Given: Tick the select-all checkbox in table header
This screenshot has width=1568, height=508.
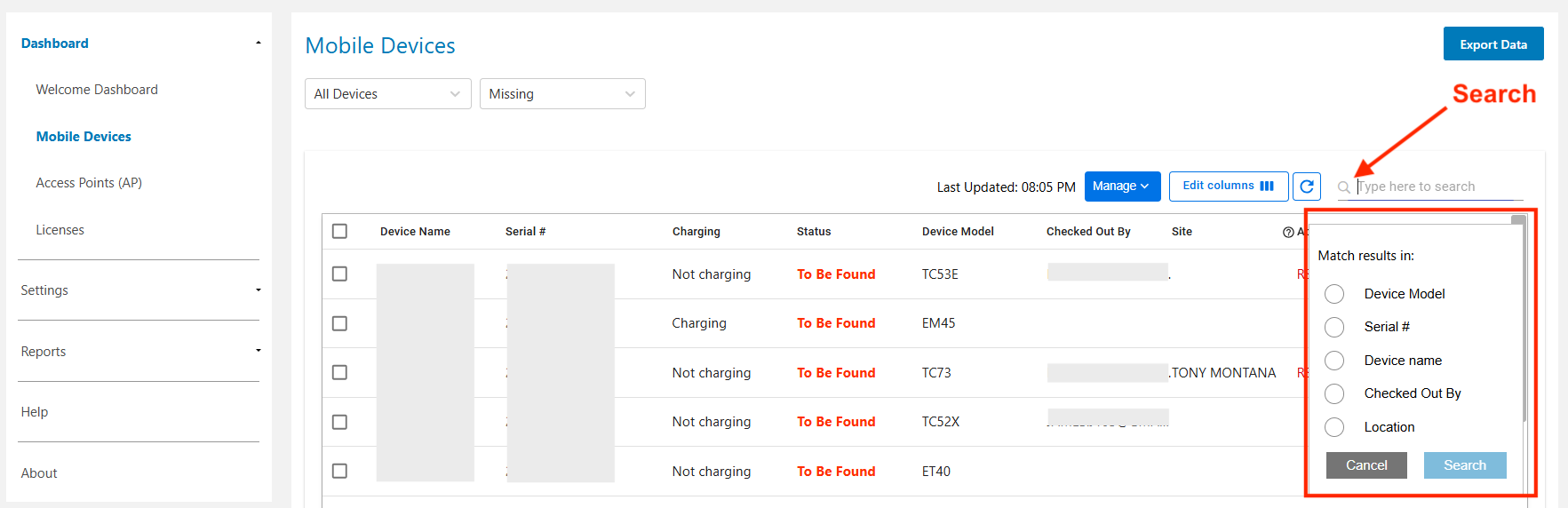Looking at the screenshot, I should point(339,231).
